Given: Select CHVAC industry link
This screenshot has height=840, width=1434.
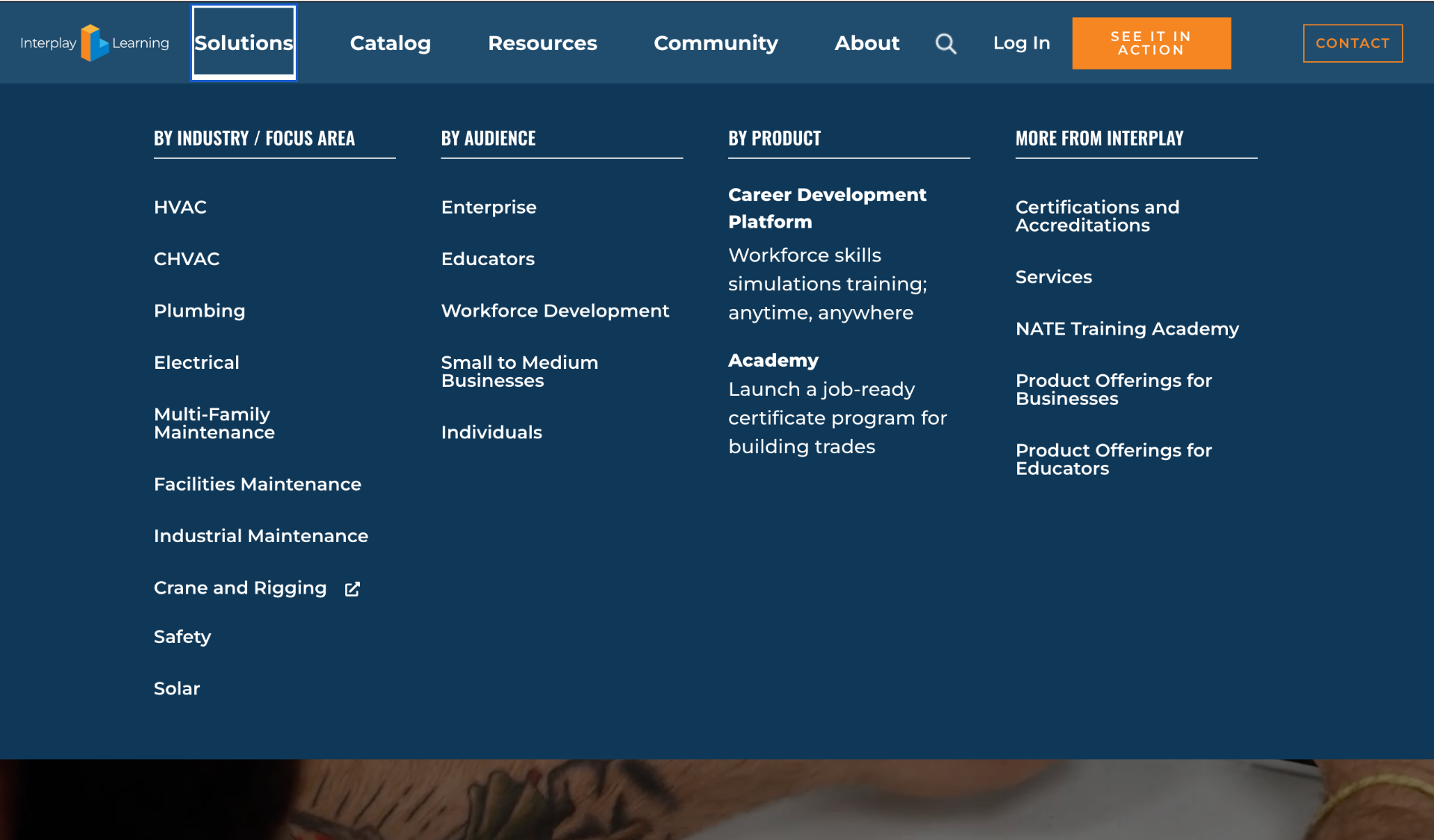Looking at the screenshot, I should [187, 259].
